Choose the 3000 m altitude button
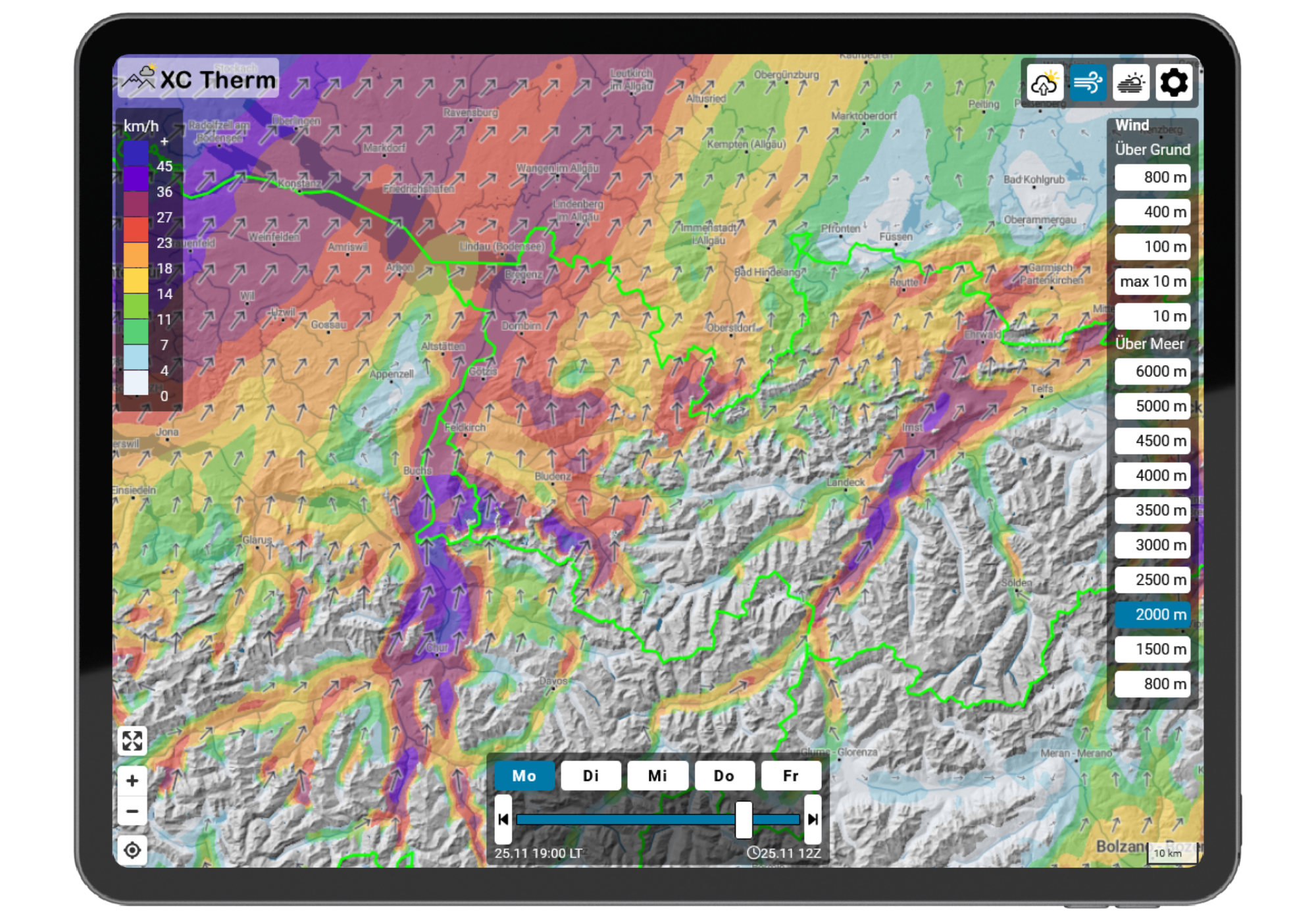The width and height of the screenshot is (1316, 921). pos(1153,545)
